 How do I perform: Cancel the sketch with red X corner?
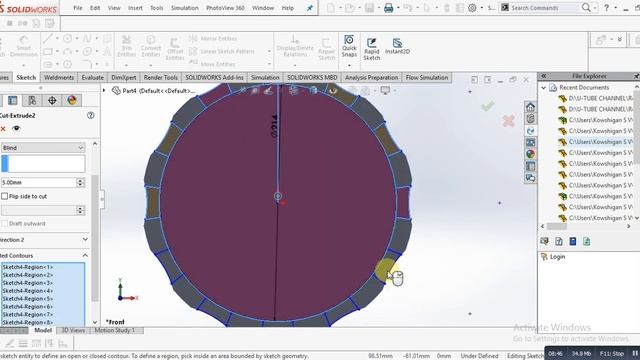pyautogui.click(x=509, y=121)
